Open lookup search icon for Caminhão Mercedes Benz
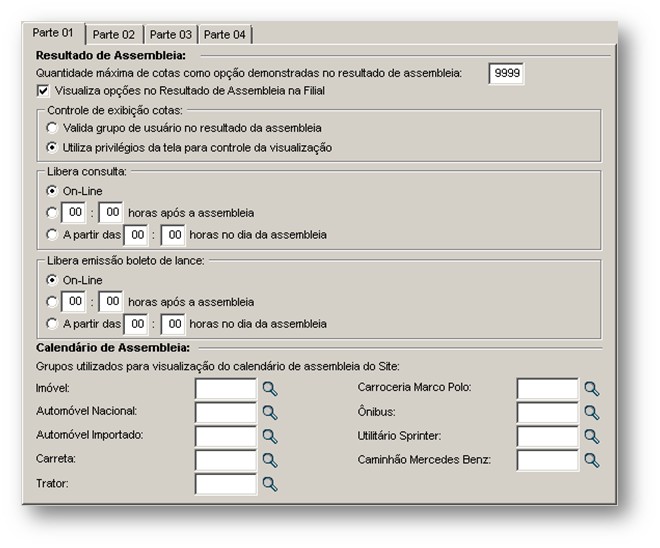The image size is (660, 548). click(592, 460)
